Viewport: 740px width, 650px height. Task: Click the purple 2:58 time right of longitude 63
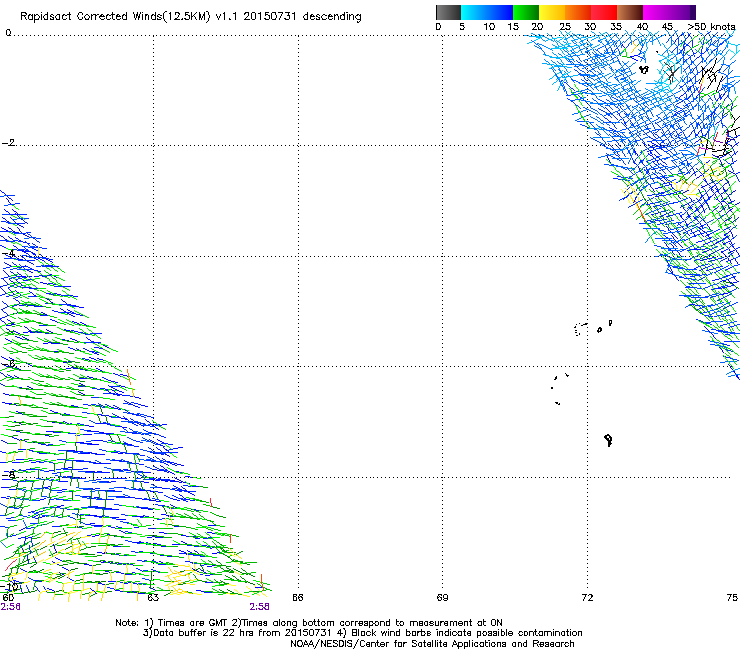click(260, 607)
